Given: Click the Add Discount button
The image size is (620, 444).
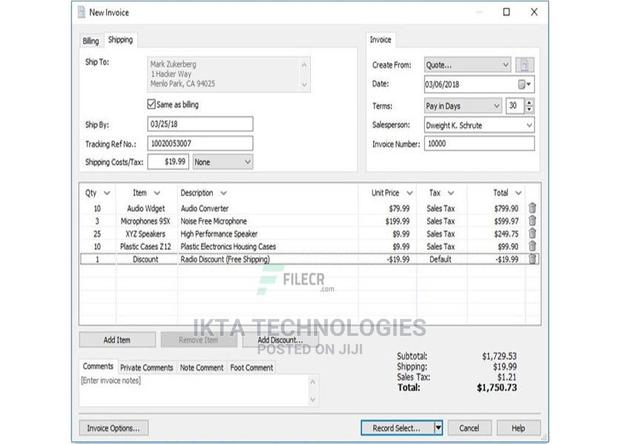Looking at the screenshot, I should (280, 340).
